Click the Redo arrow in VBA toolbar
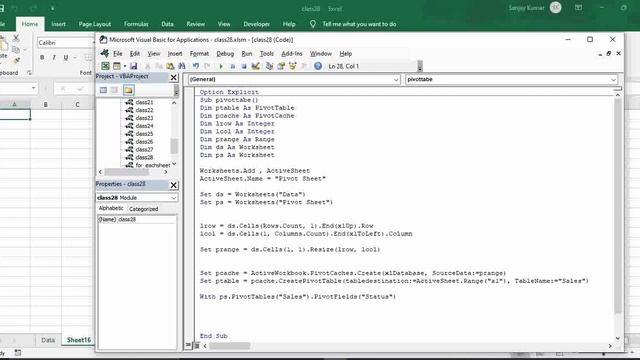Image resolution: width=640 pixels, height=360 pixels. point(207,66)
